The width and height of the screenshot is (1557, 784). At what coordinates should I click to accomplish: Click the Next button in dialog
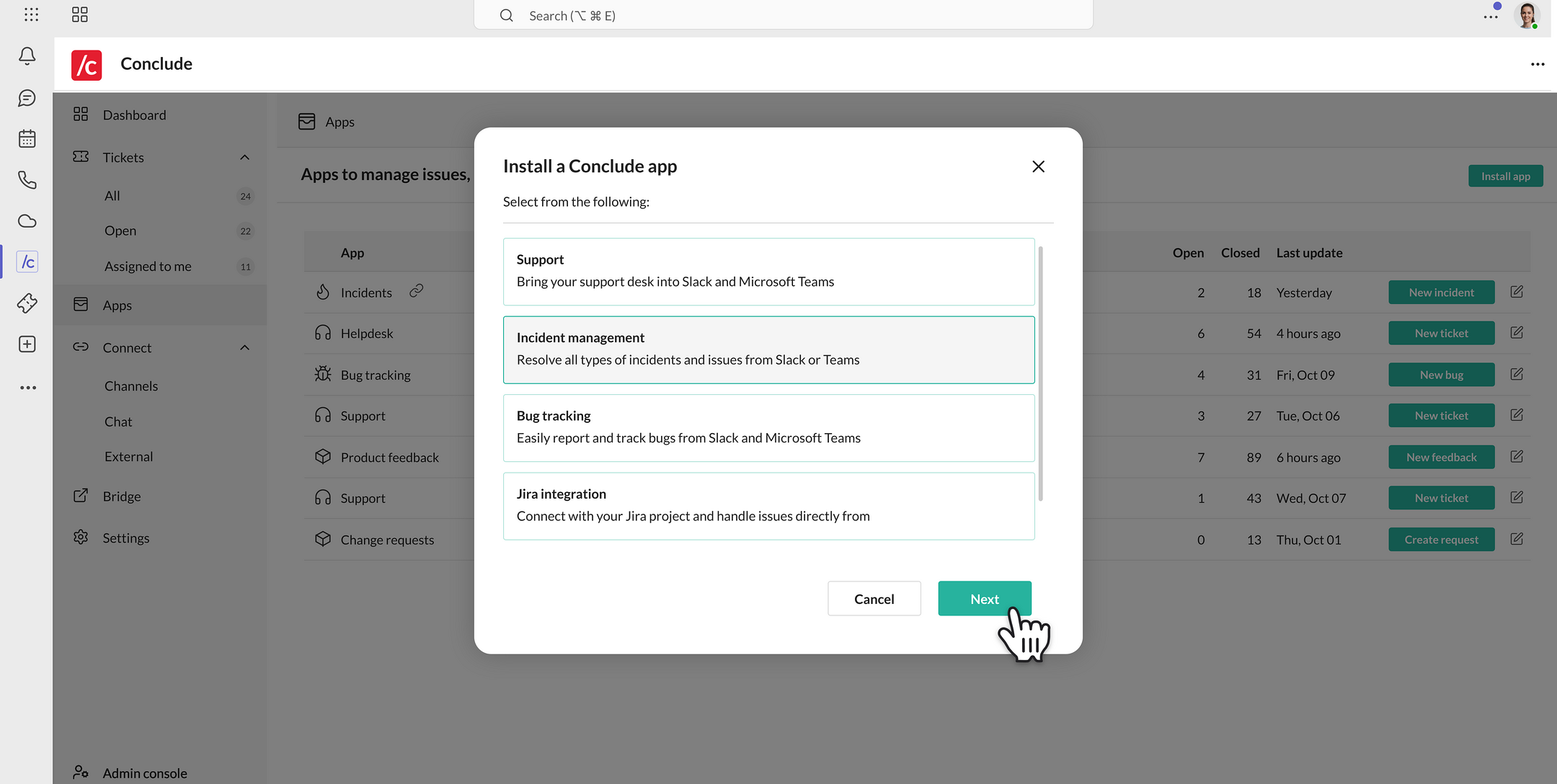(x=985, y=599)
